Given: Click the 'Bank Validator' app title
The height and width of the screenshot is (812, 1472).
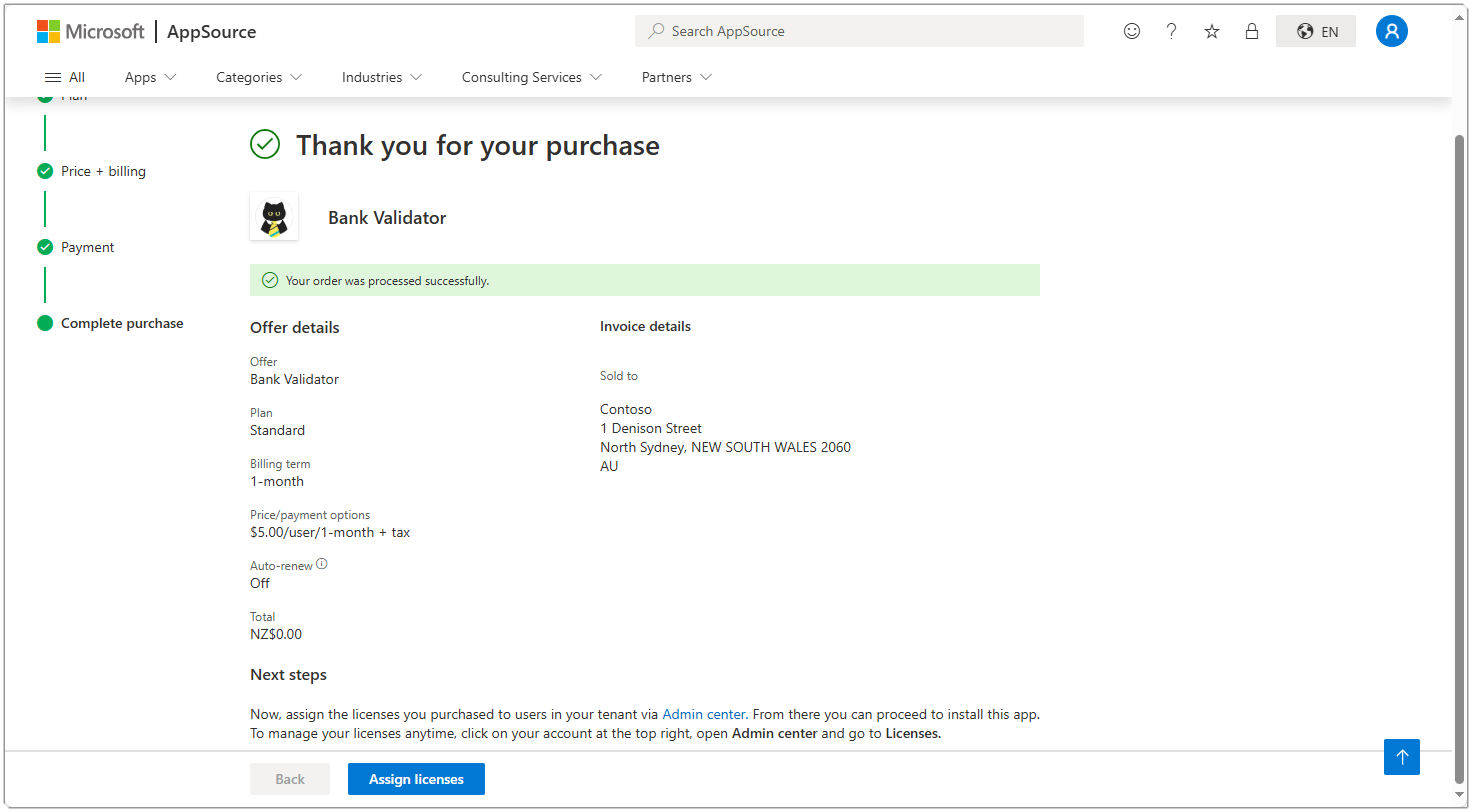Looking at the screenshot, I should pos(387,218).
